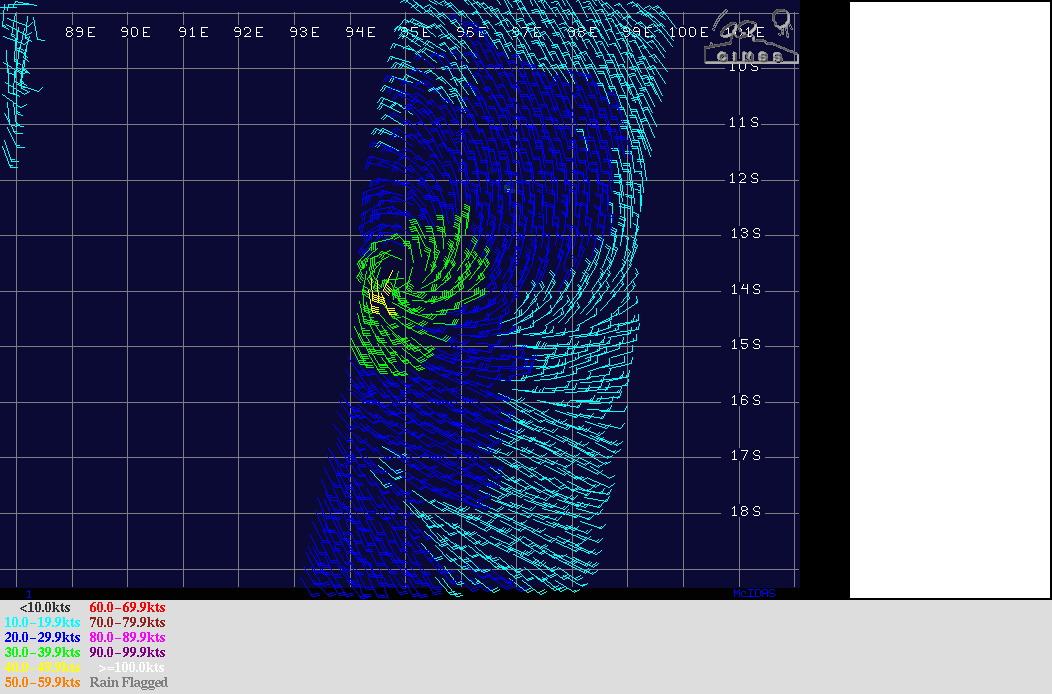
Task: Click the 12S latitude label
Action: [x=745, y=178]
